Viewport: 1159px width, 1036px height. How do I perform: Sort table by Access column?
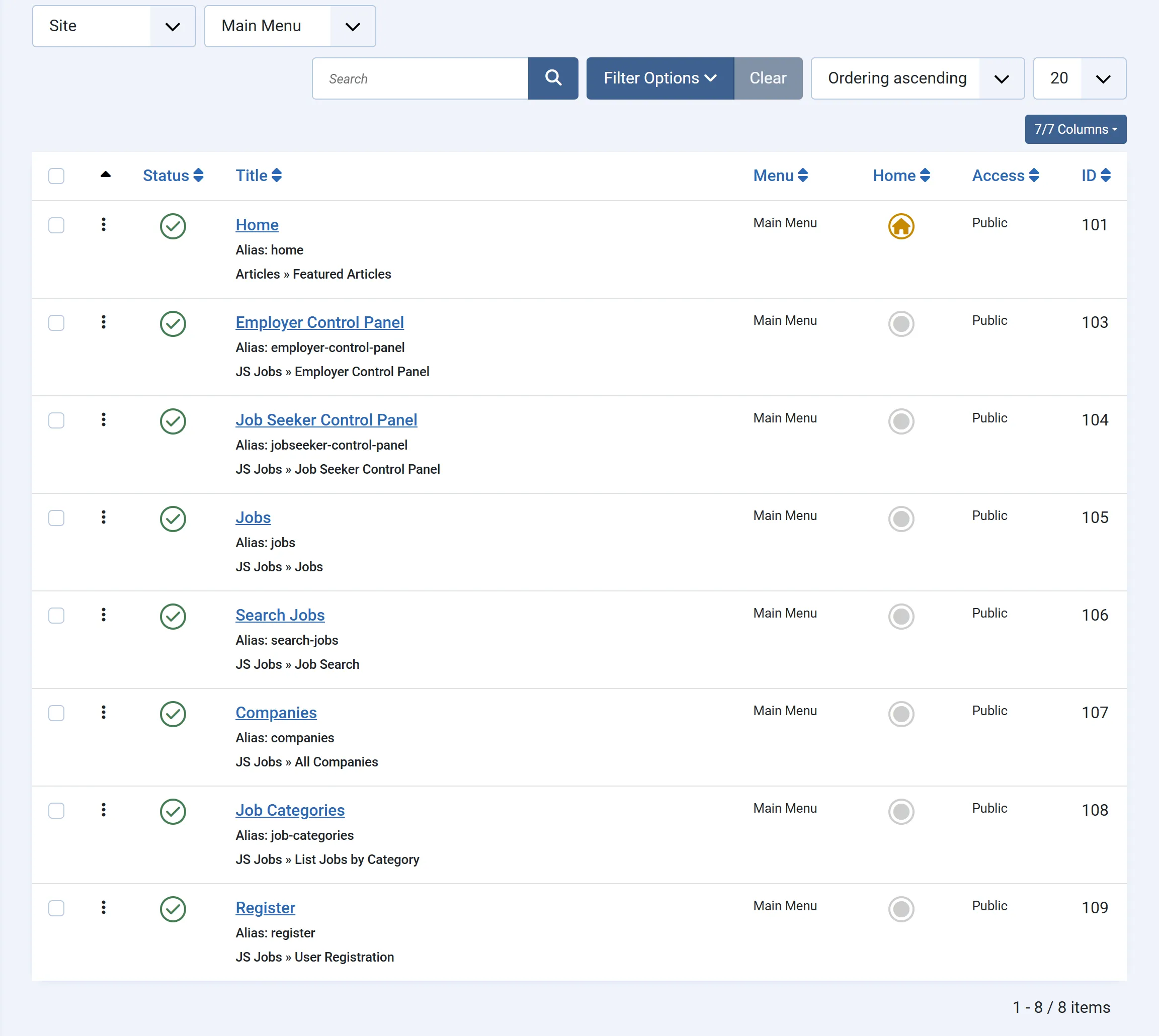point(1005,176)
